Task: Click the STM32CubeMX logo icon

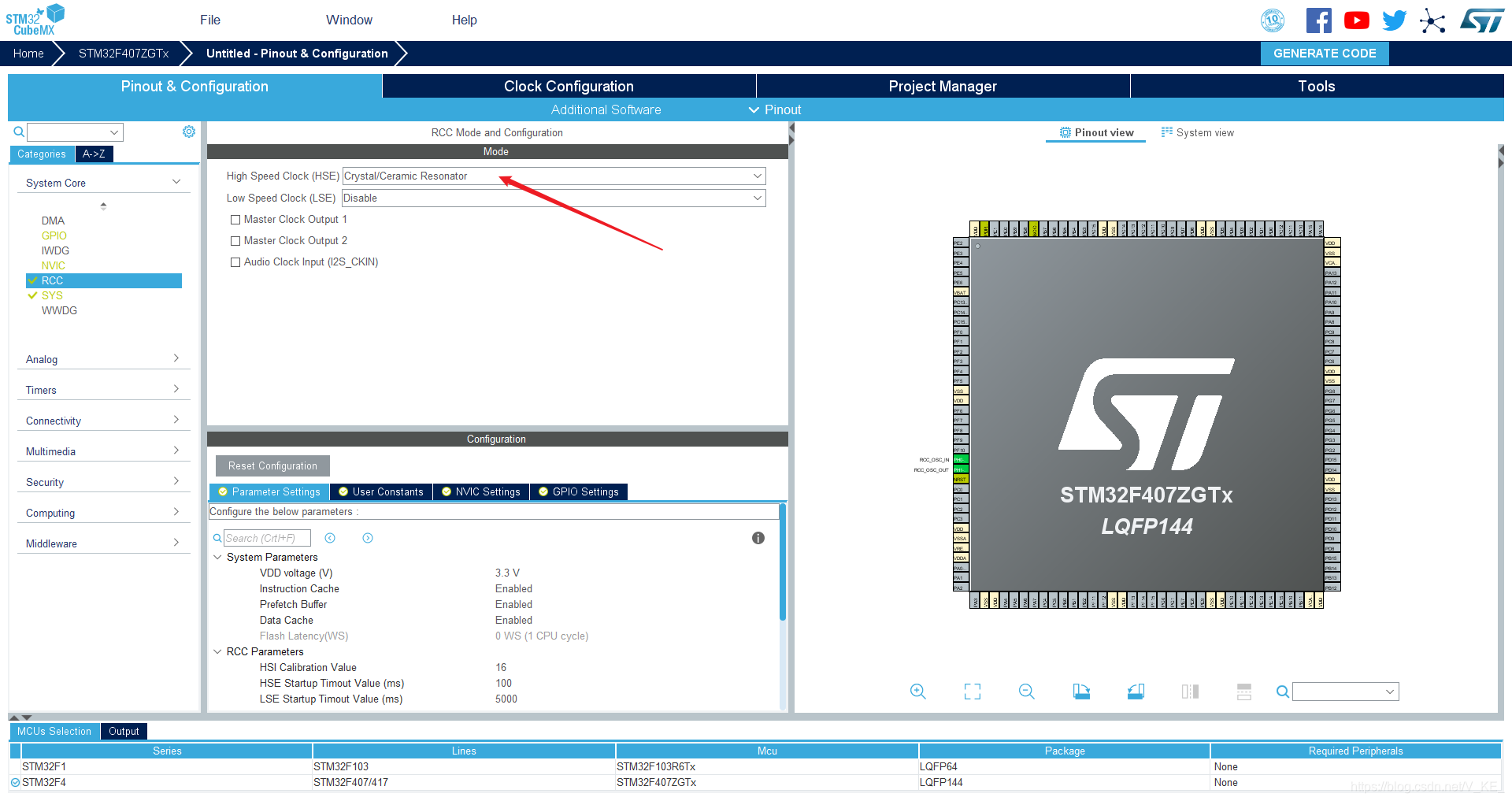Action: pos(35,20)
